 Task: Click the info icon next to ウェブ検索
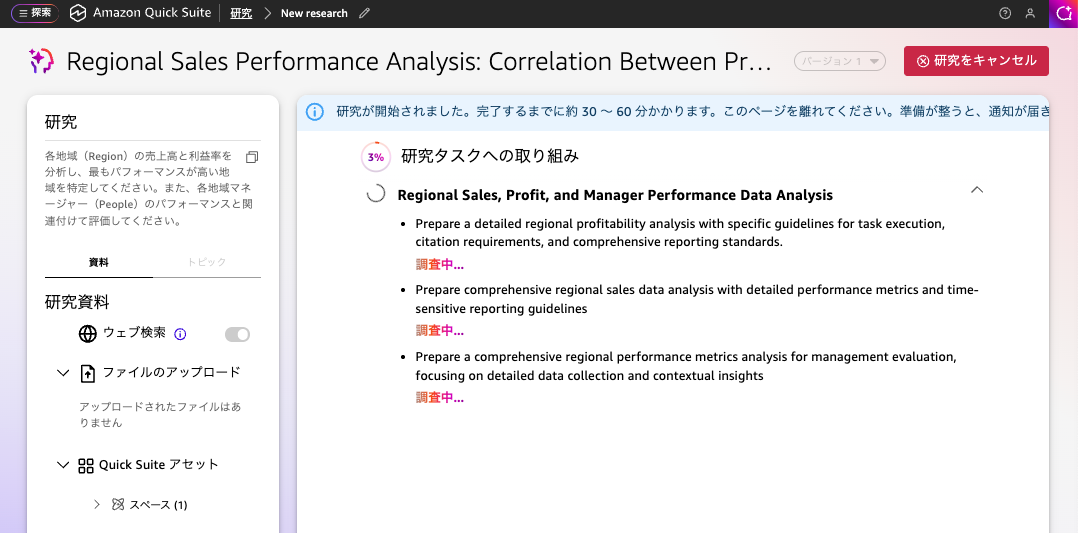point(181,334)
